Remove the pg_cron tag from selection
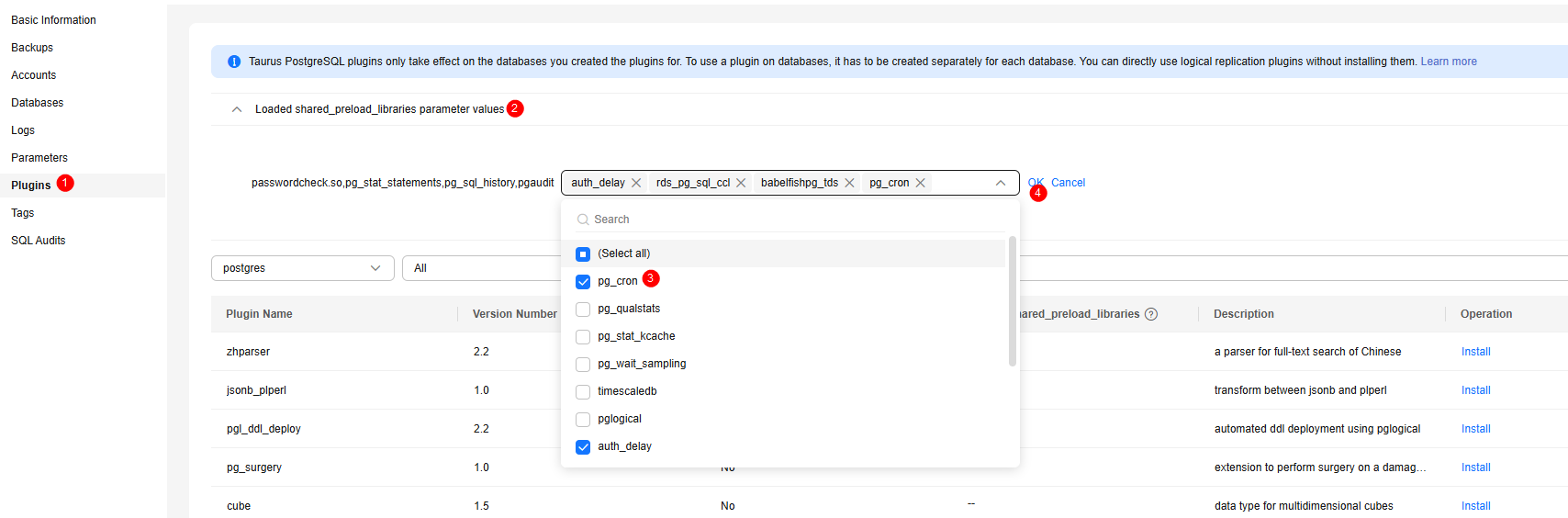This screenshot has height=518, width=1568. click(x=920, y=183)
